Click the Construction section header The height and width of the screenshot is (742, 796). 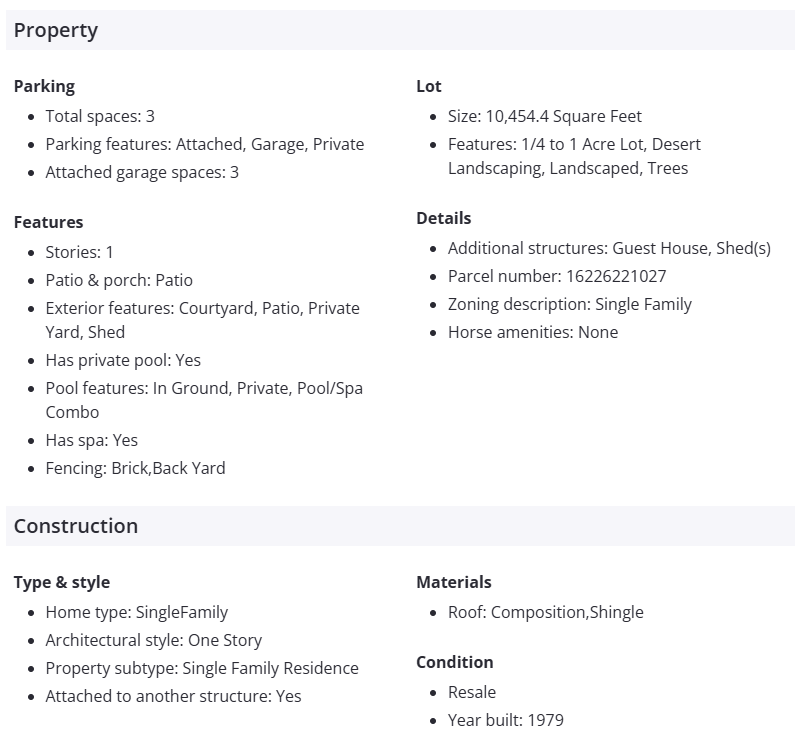(x=76, y=526)
